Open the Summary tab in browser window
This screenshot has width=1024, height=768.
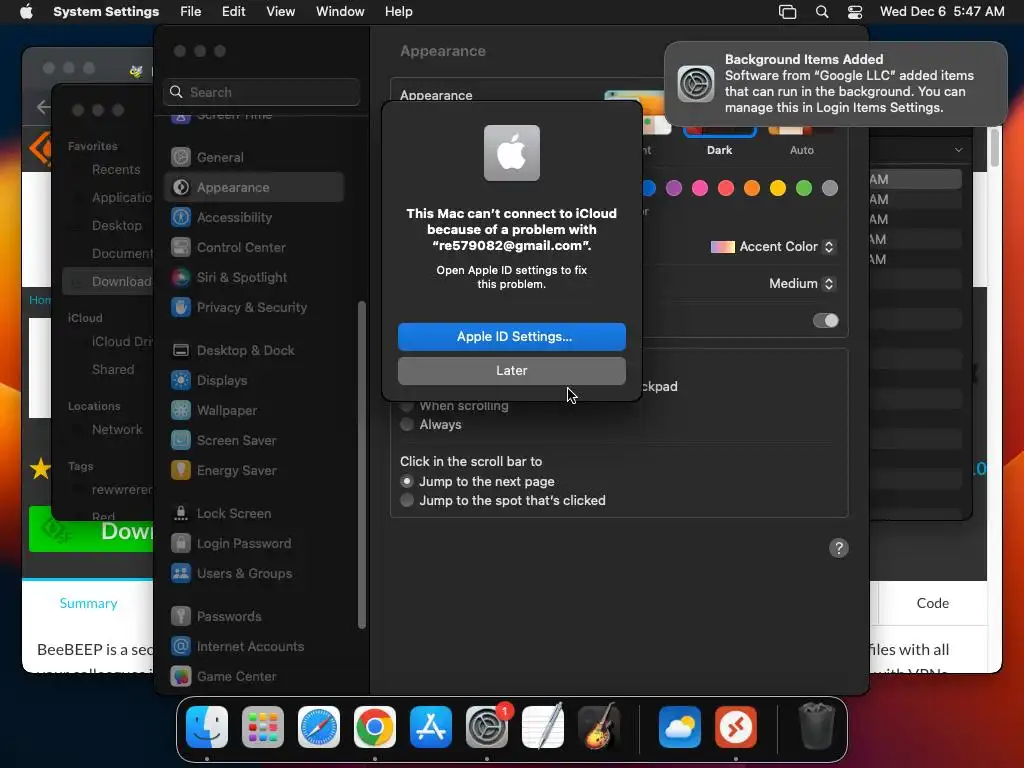point(88,603)
